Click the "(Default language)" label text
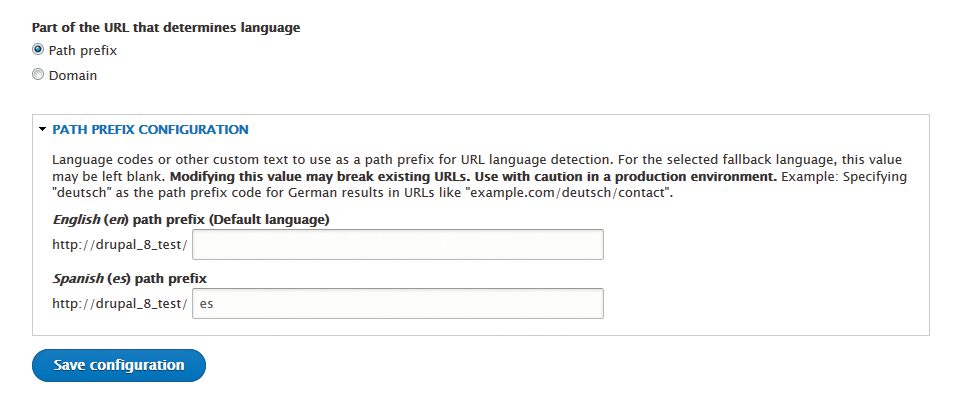961x396 pixels. [269, 219]
